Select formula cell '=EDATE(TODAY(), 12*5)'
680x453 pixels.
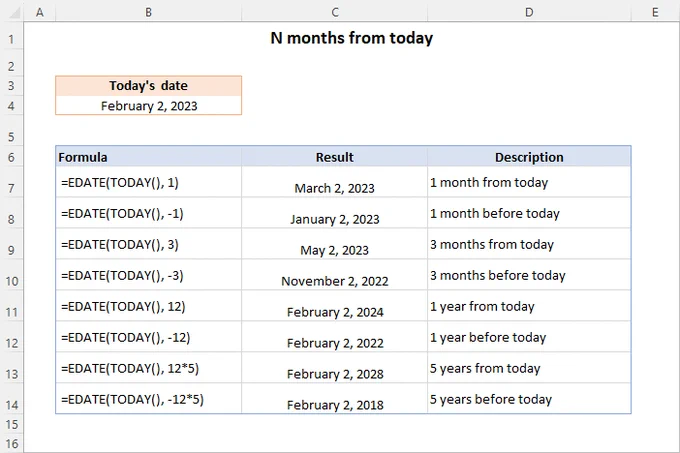point(148,368)
